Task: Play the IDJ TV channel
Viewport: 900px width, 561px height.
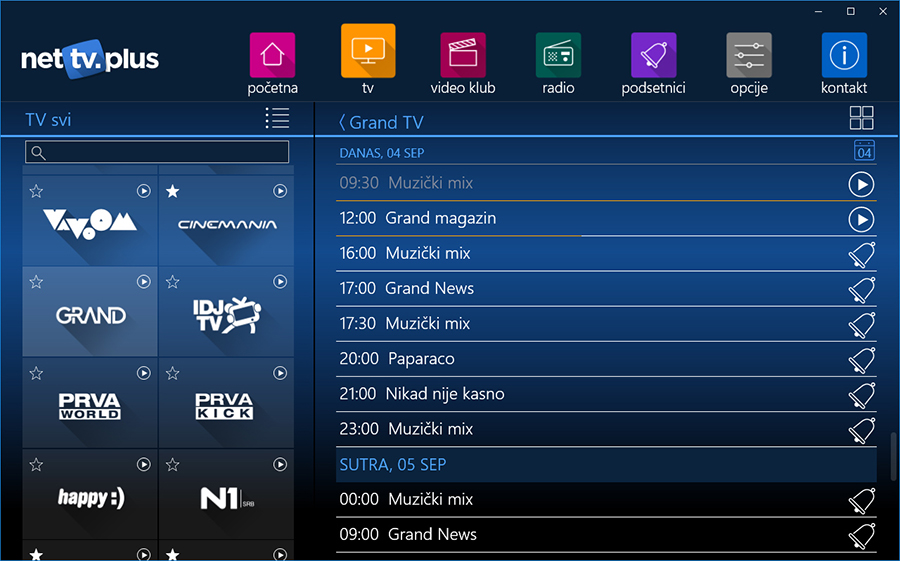Action: (280, 281)
